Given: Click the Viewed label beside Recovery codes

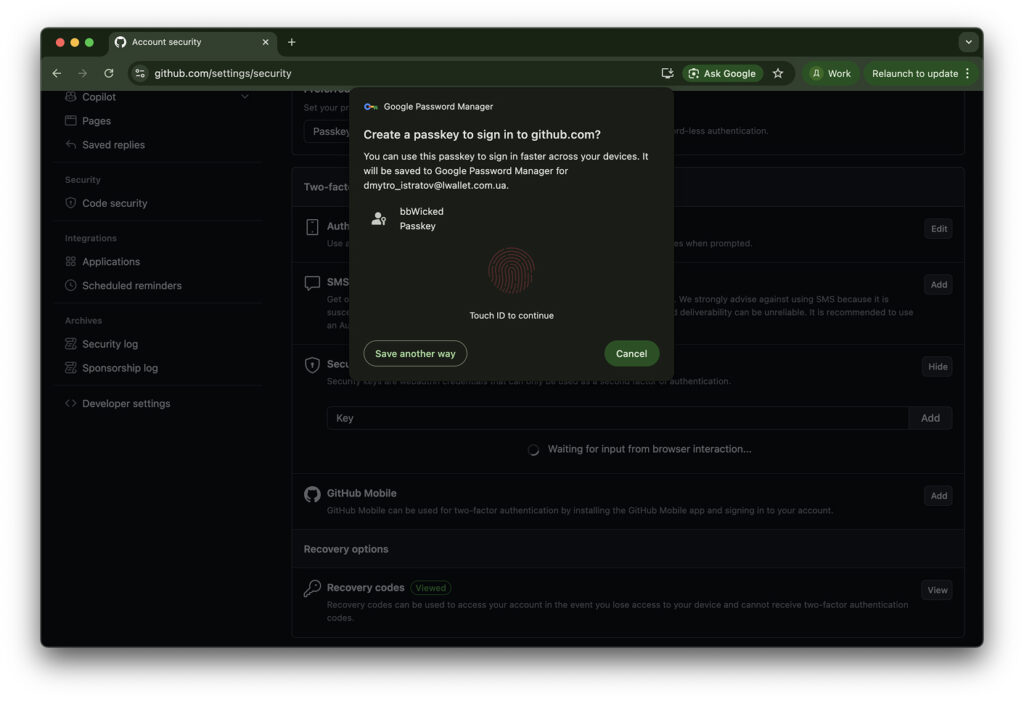Looking at the screenshot, I should pyautogui.click(x=430, y=588).
